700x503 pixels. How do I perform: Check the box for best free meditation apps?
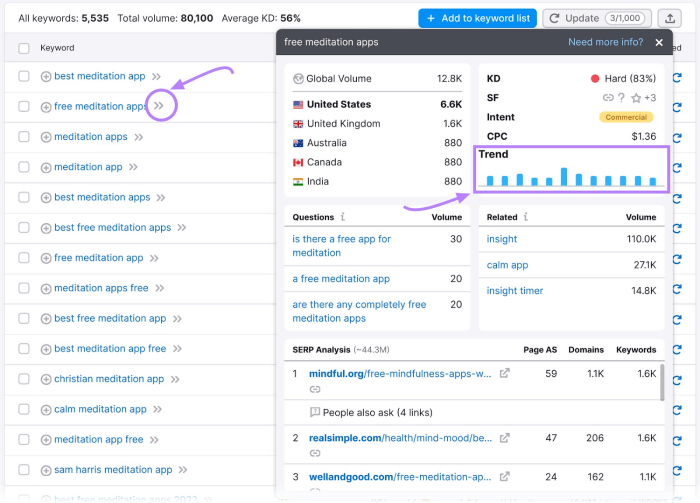[24, 228]
